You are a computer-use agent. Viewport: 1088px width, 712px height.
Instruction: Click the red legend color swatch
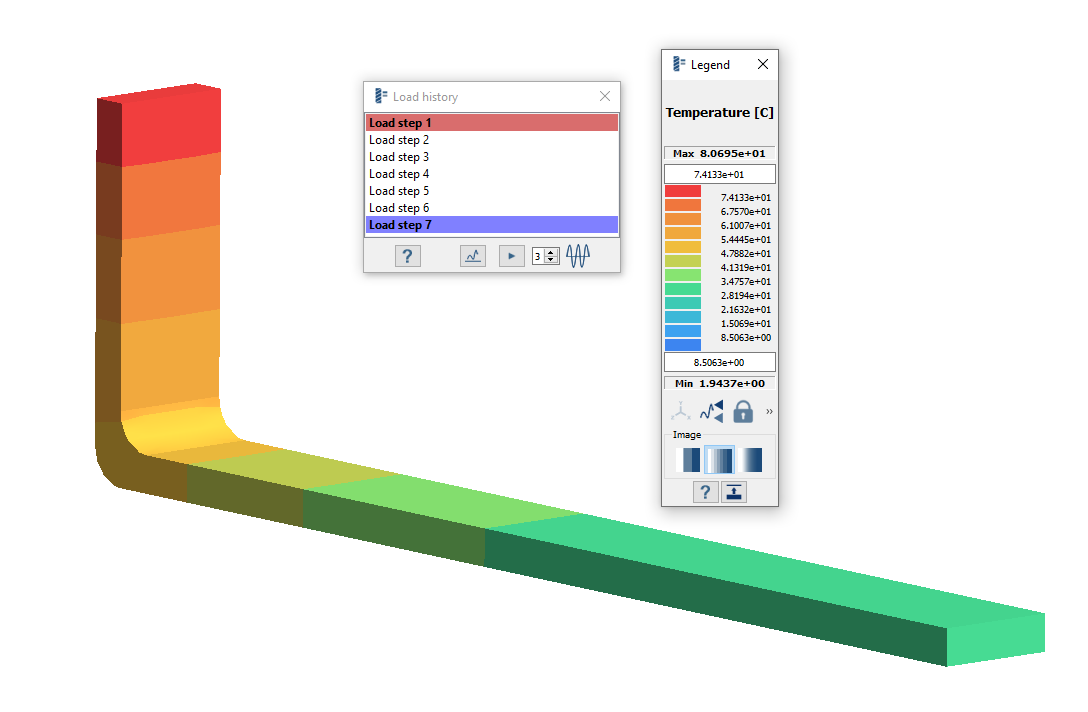(683, 191)
